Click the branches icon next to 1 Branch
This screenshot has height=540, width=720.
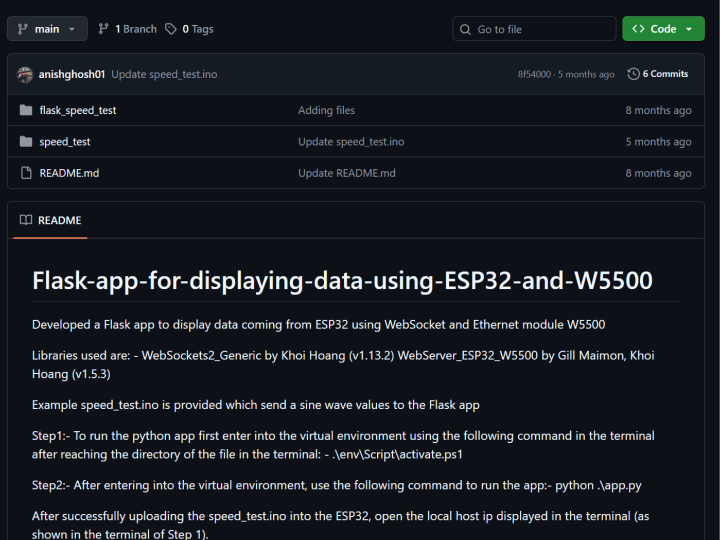click(x=104, y=29)
